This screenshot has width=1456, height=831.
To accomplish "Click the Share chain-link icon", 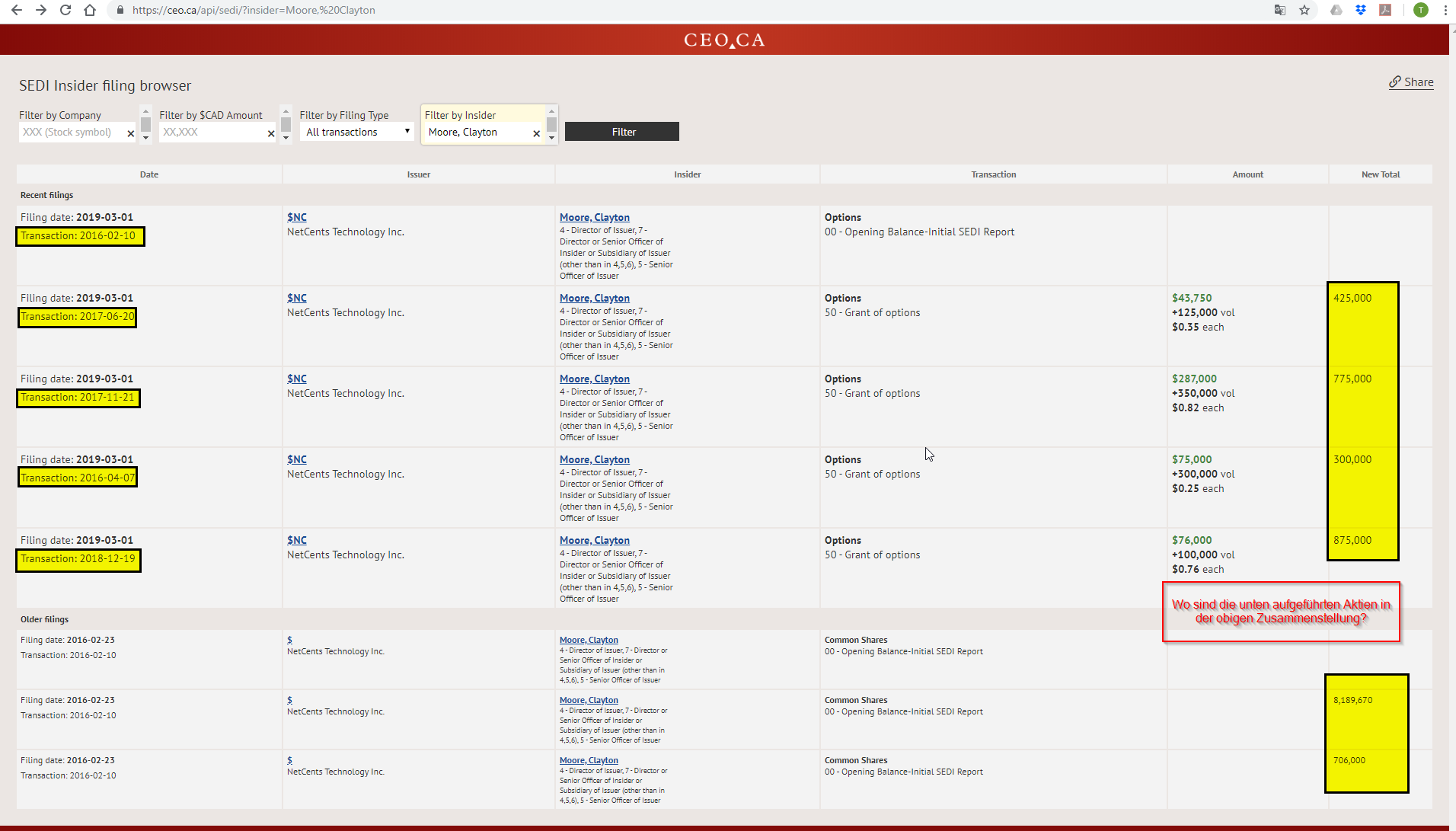I will click(1395, 82).
